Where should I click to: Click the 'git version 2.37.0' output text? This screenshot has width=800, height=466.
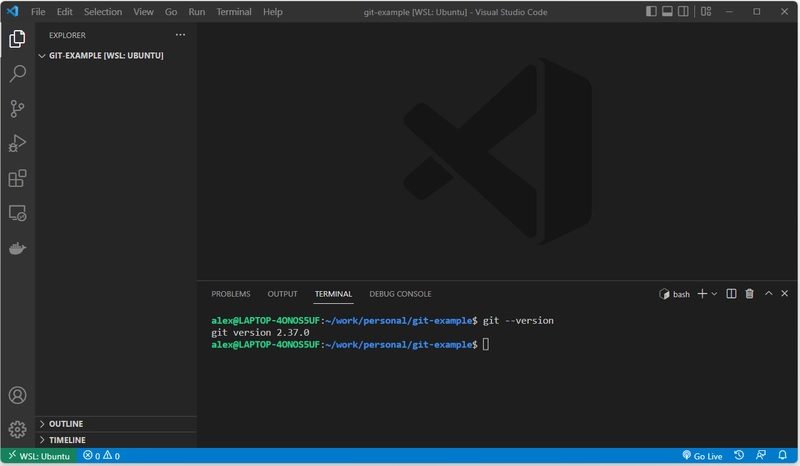click(260, 332)
